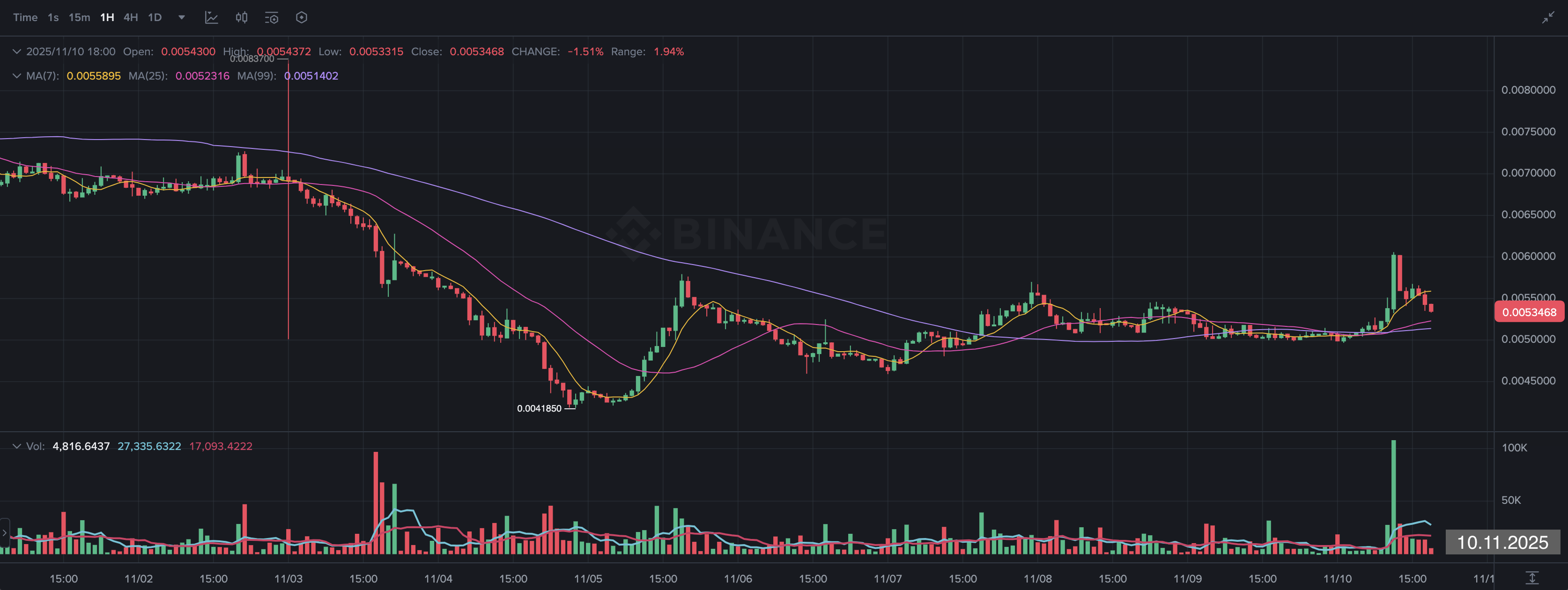Open the chart list settings icon
Image resolution: width=1568 pixels, height=590 pixels.
272,18
